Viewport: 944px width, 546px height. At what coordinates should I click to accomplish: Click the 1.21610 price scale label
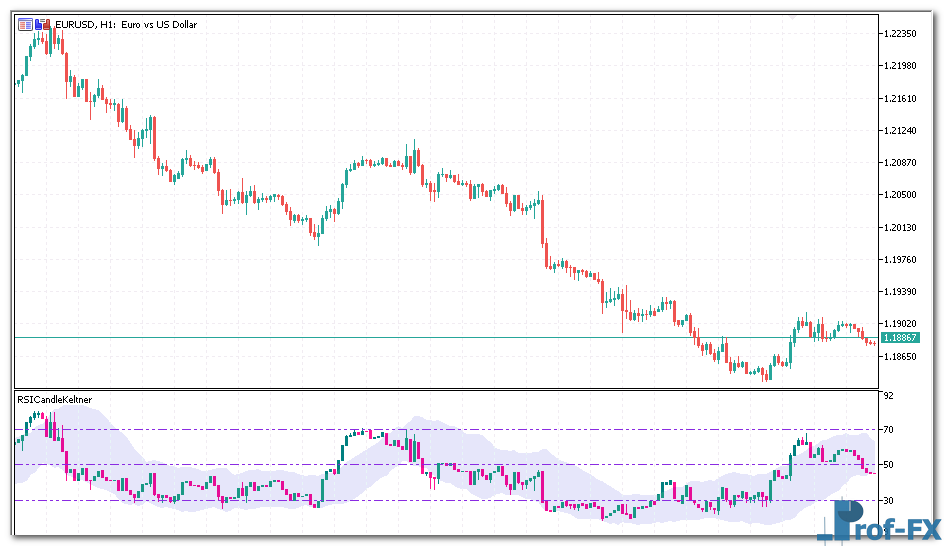click(x=900, y=98)
